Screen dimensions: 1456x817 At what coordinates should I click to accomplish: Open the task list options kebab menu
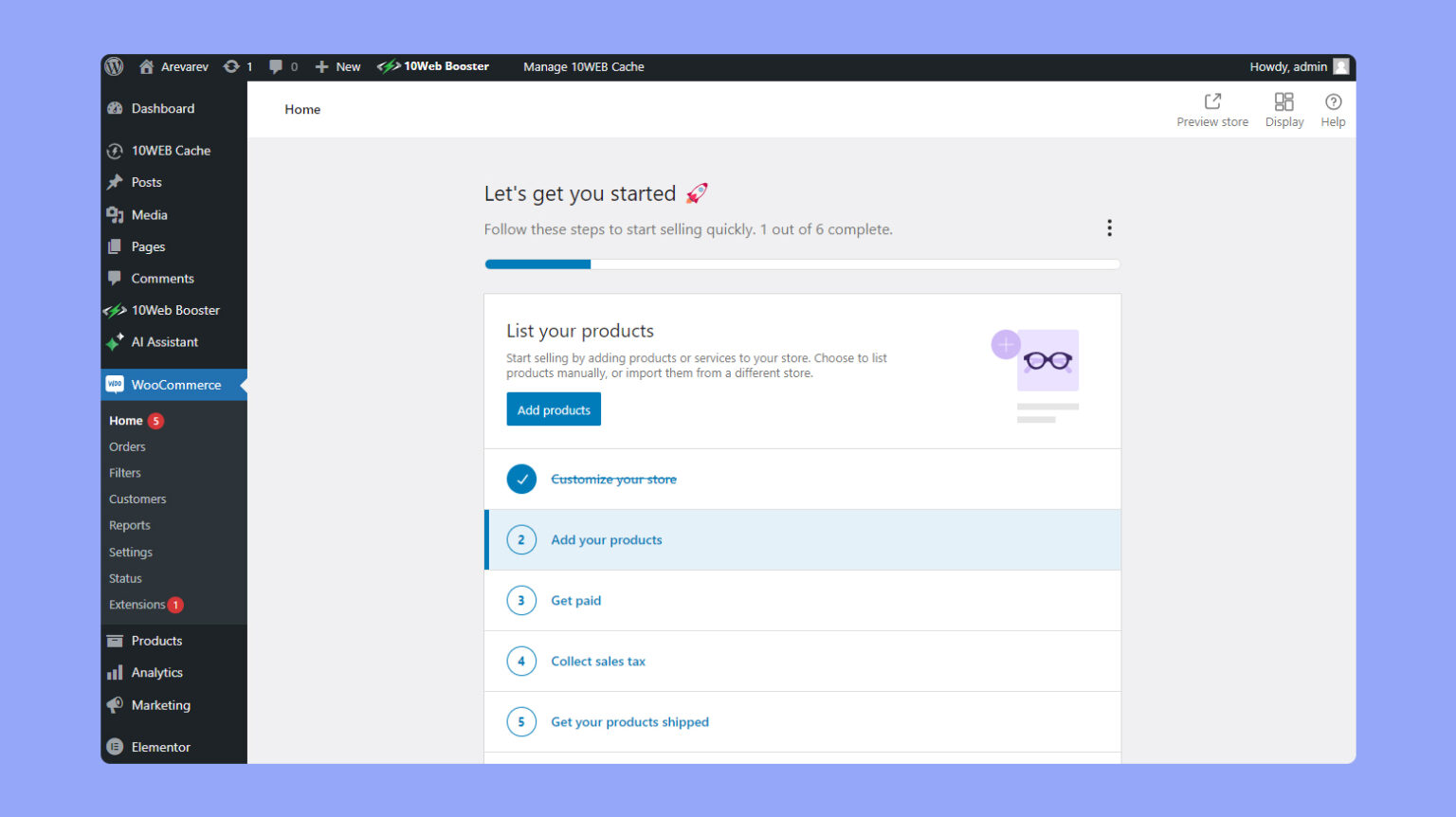[x=1109, y=227]
